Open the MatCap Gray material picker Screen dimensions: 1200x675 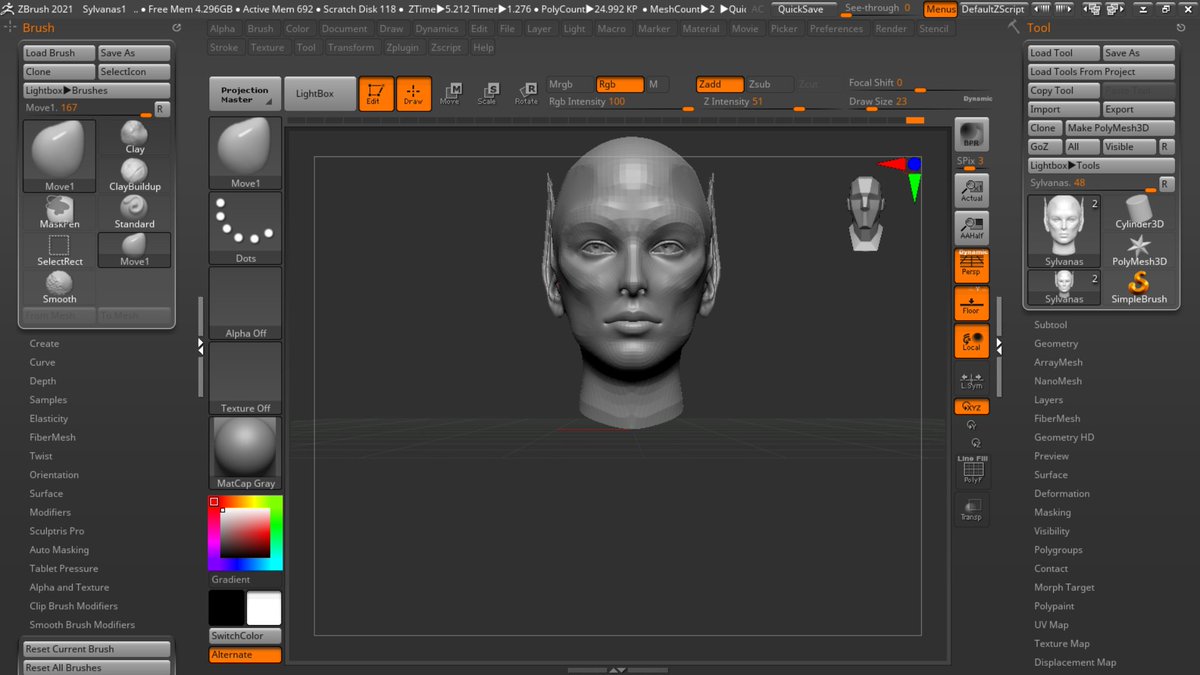coord(245,453)
